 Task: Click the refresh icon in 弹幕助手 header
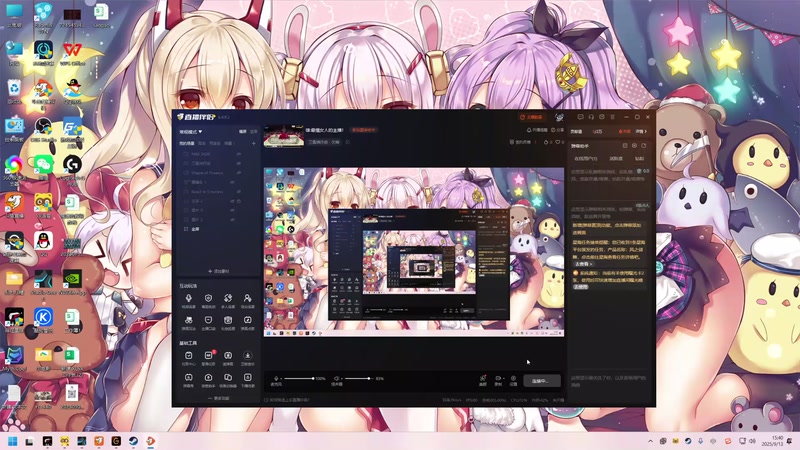[644, 146]
